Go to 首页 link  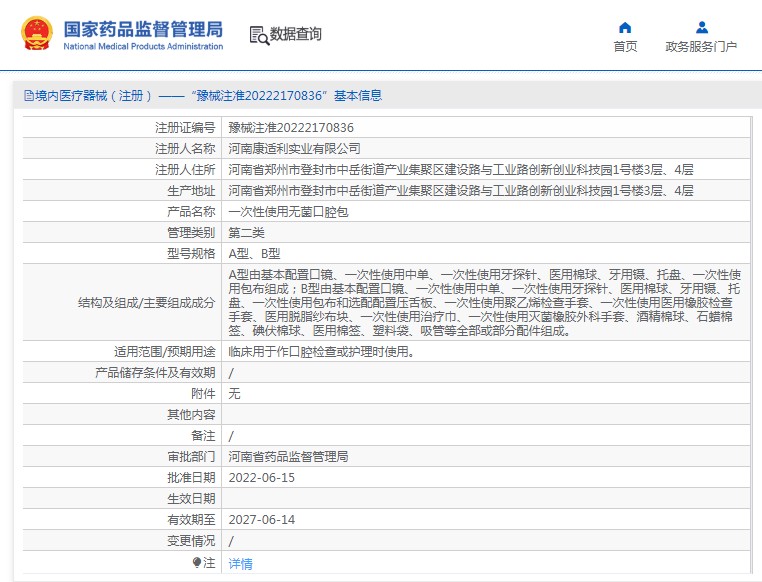tap(625, 47)
